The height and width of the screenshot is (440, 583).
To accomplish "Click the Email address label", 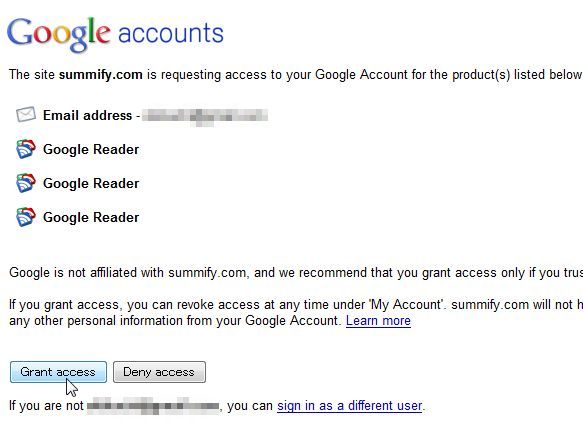I will point(87,115).
